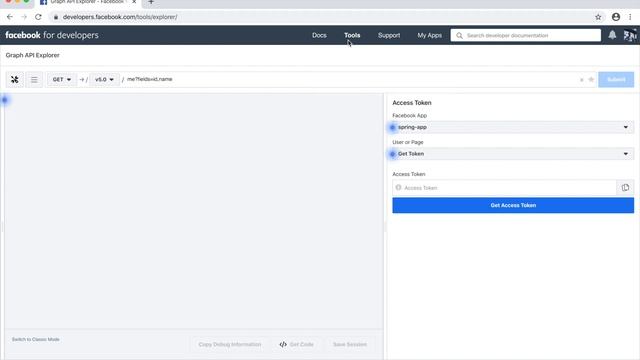
Task: Open the v5.0 version dropdown
Action: 104,80
